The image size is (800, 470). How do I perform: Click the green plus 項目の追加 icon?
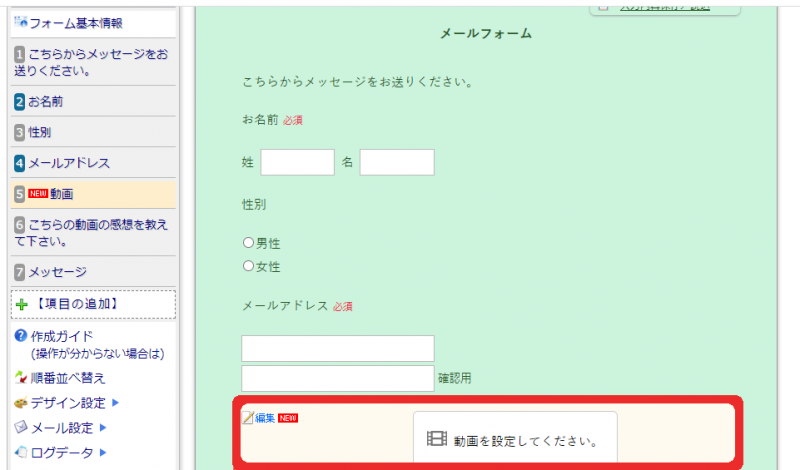pyautogui.click(x=21, y=303)
